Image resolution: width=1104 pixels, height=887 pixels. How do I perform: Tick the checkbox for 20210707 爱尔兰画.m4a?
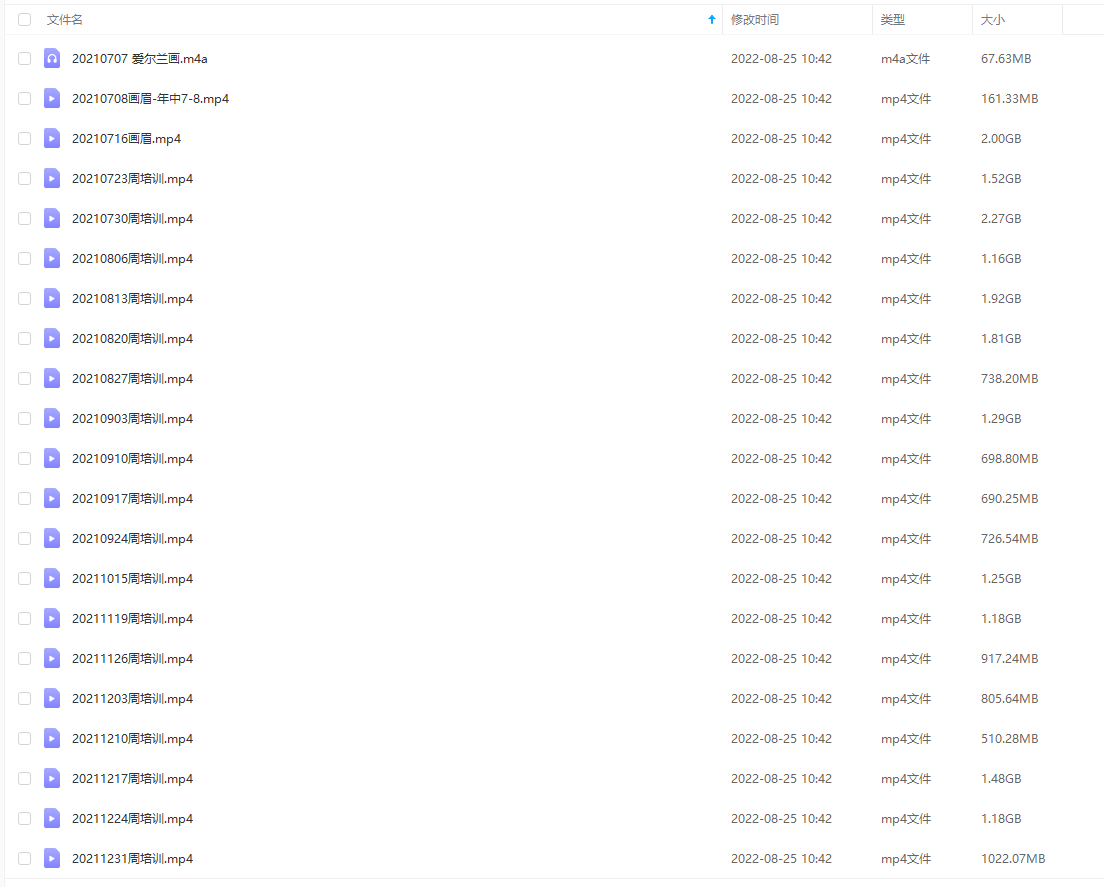[24, 58]
